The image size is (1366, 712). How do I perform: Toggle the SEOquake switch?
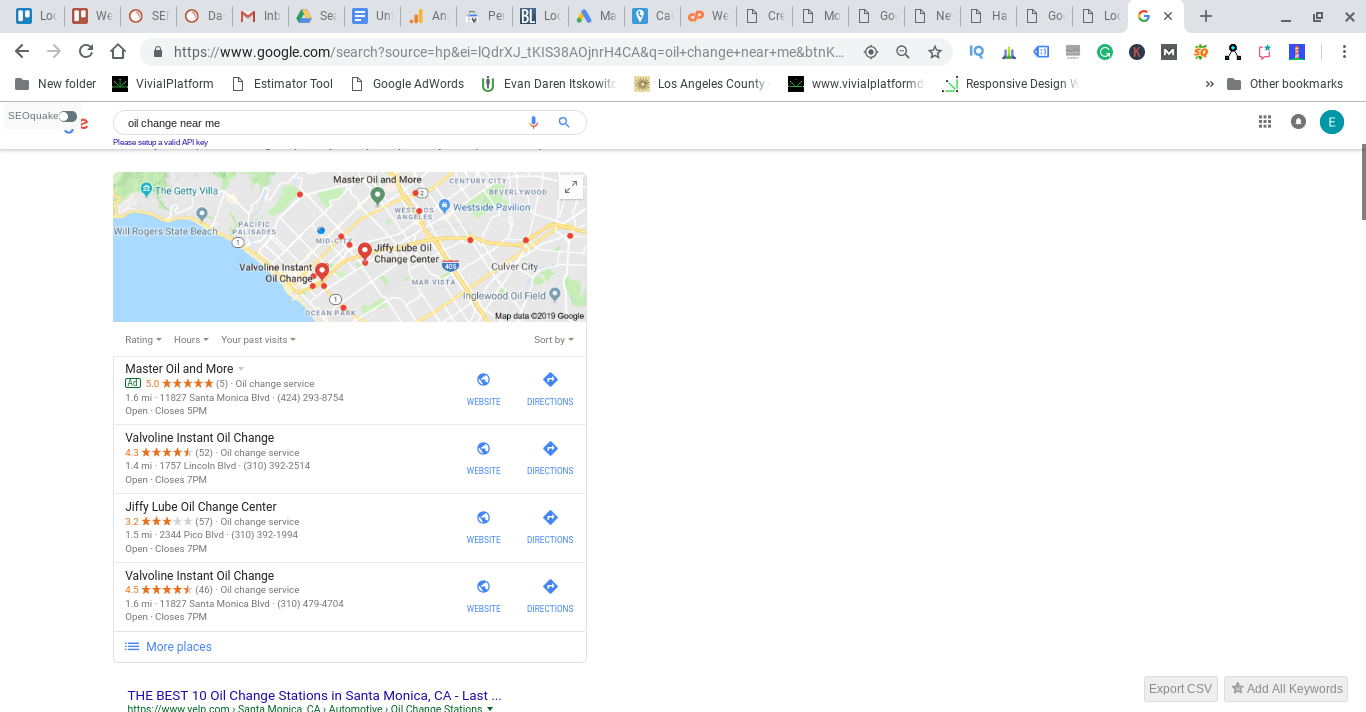coord(67,116)
